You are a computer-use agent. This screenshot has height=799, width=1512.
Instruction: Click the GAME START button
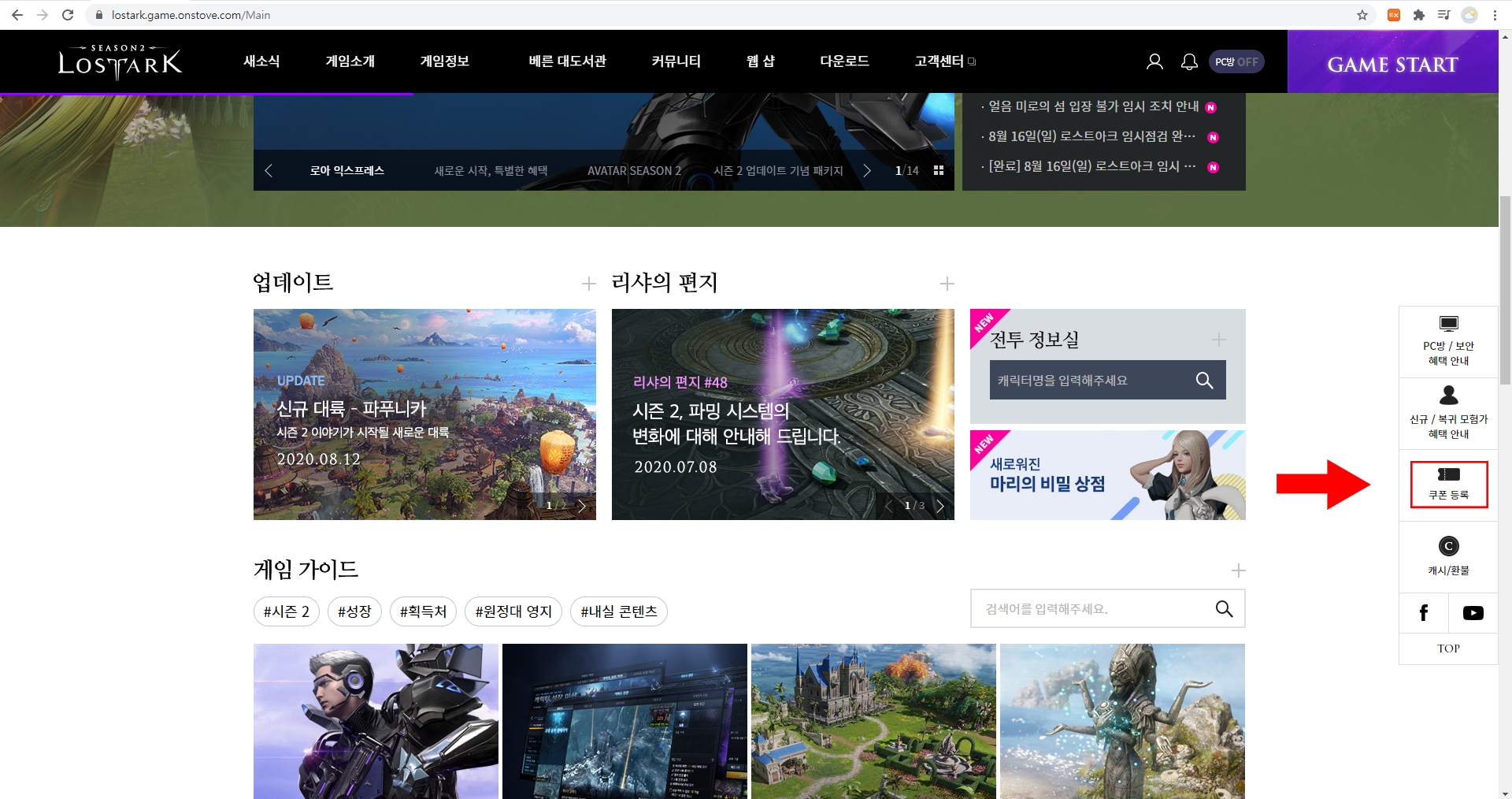(1392, 62)
